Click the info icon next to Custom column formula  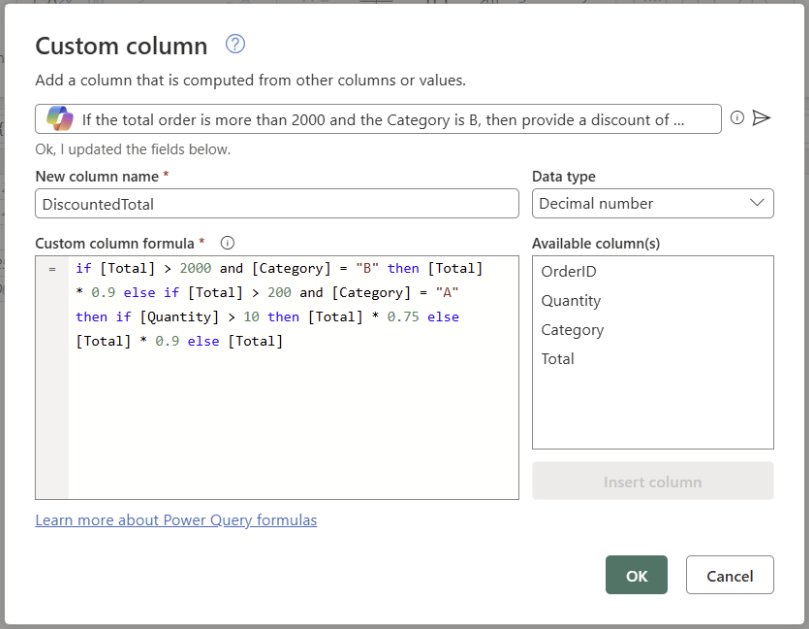coord(227,242)
